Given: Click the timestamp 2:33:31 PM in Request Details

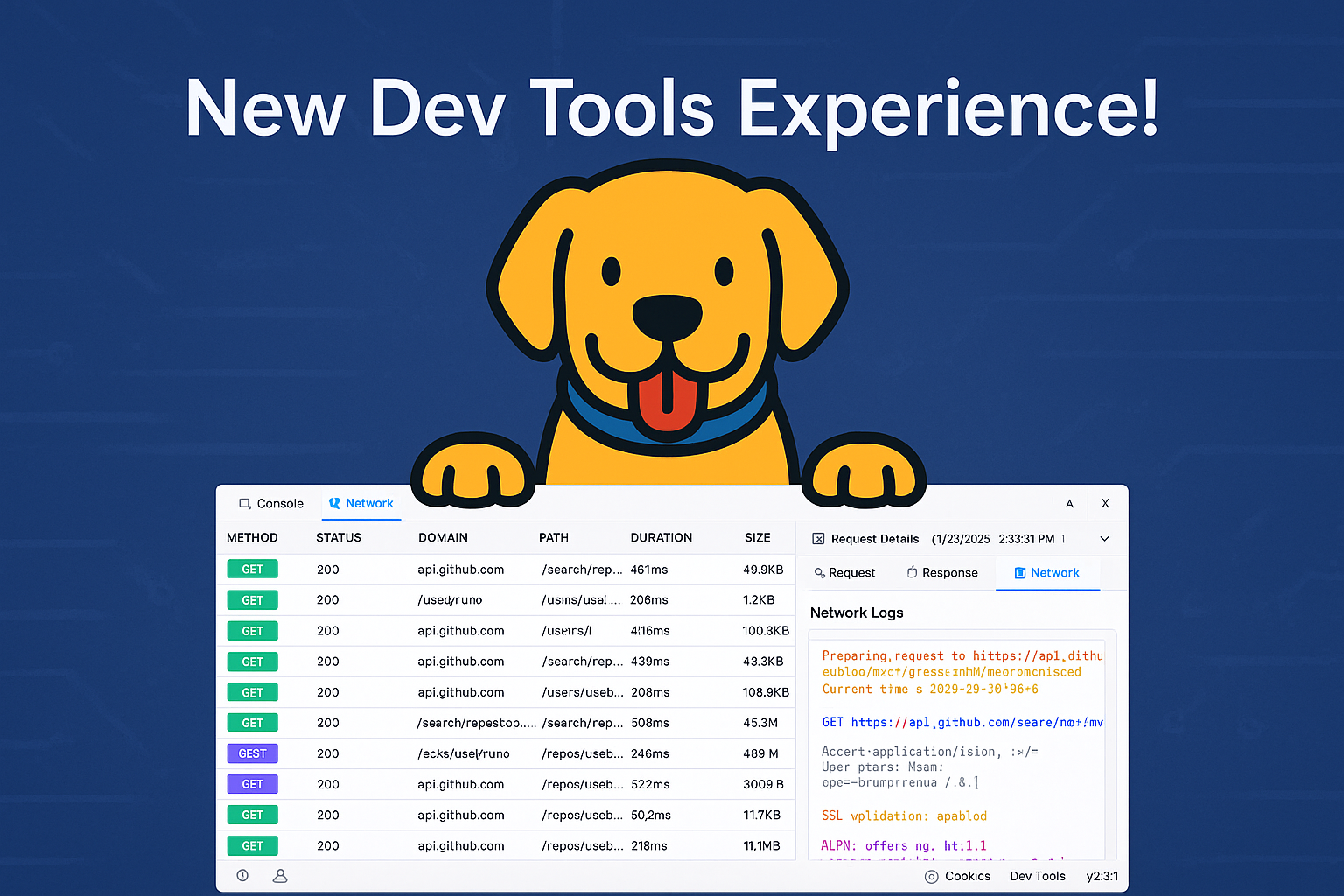Looking at the screenshot, I should pyautogui.click(x=1028, y=539).
